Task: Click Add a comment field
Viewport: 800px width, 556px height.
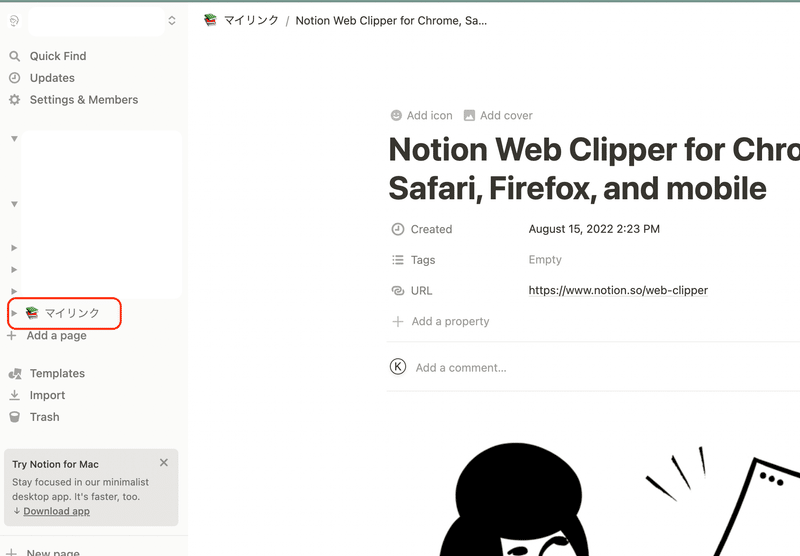Action: 461,368
